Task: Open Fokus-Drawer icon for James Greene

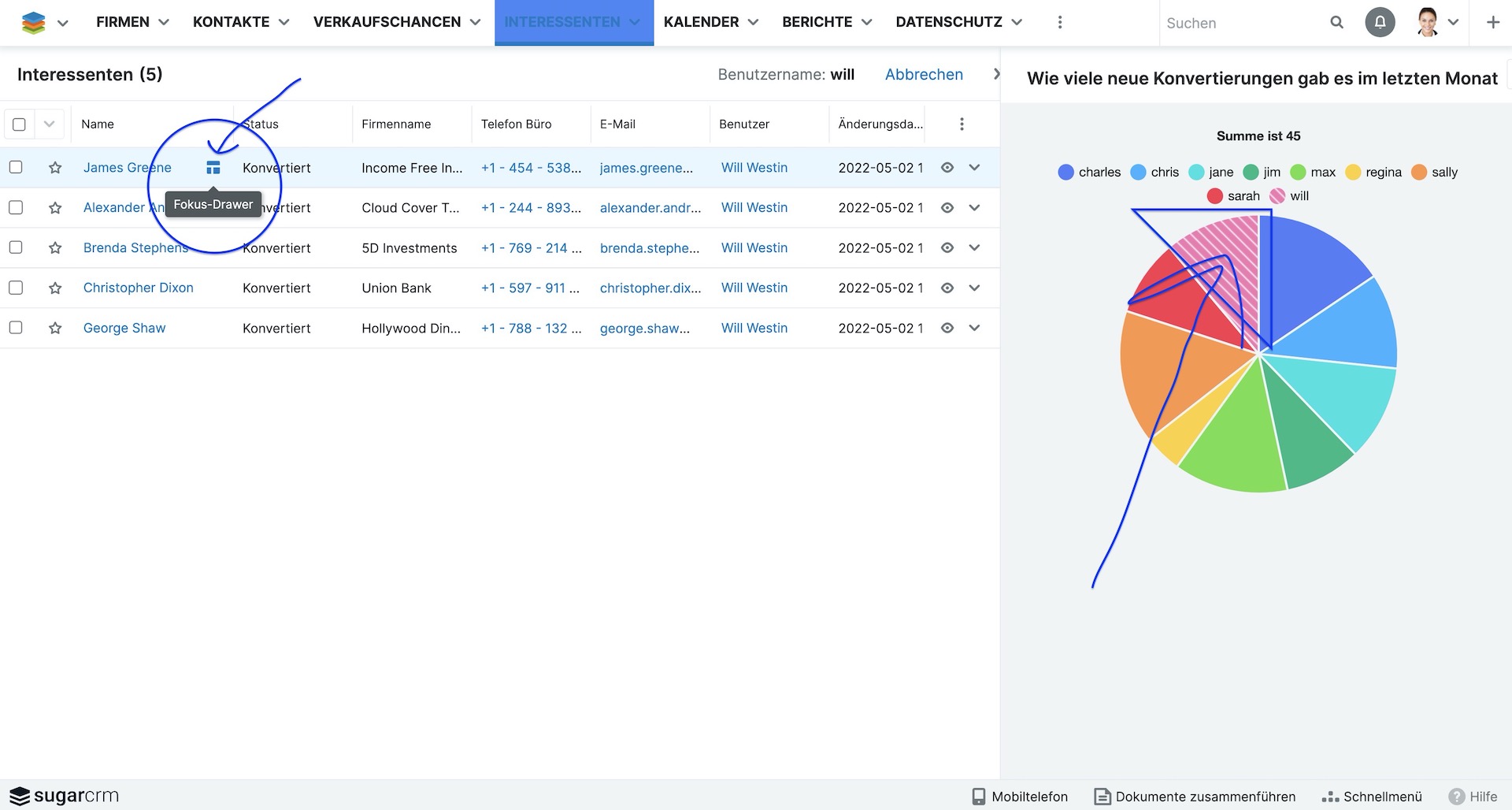Action: [213, 168]
